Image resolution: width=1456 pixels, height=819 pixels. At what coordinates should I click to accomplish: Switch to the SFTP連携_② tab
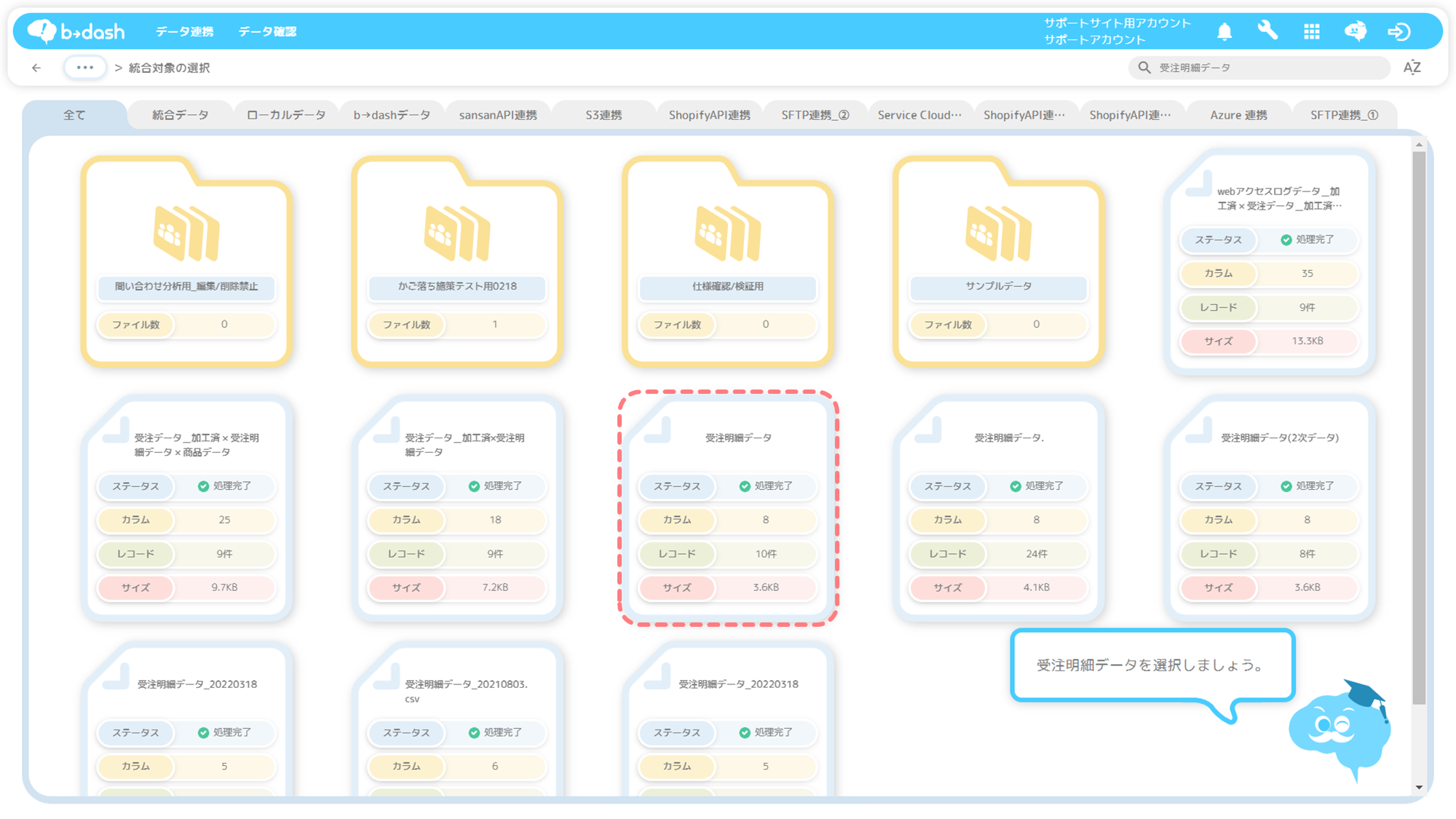pos(815,115)
